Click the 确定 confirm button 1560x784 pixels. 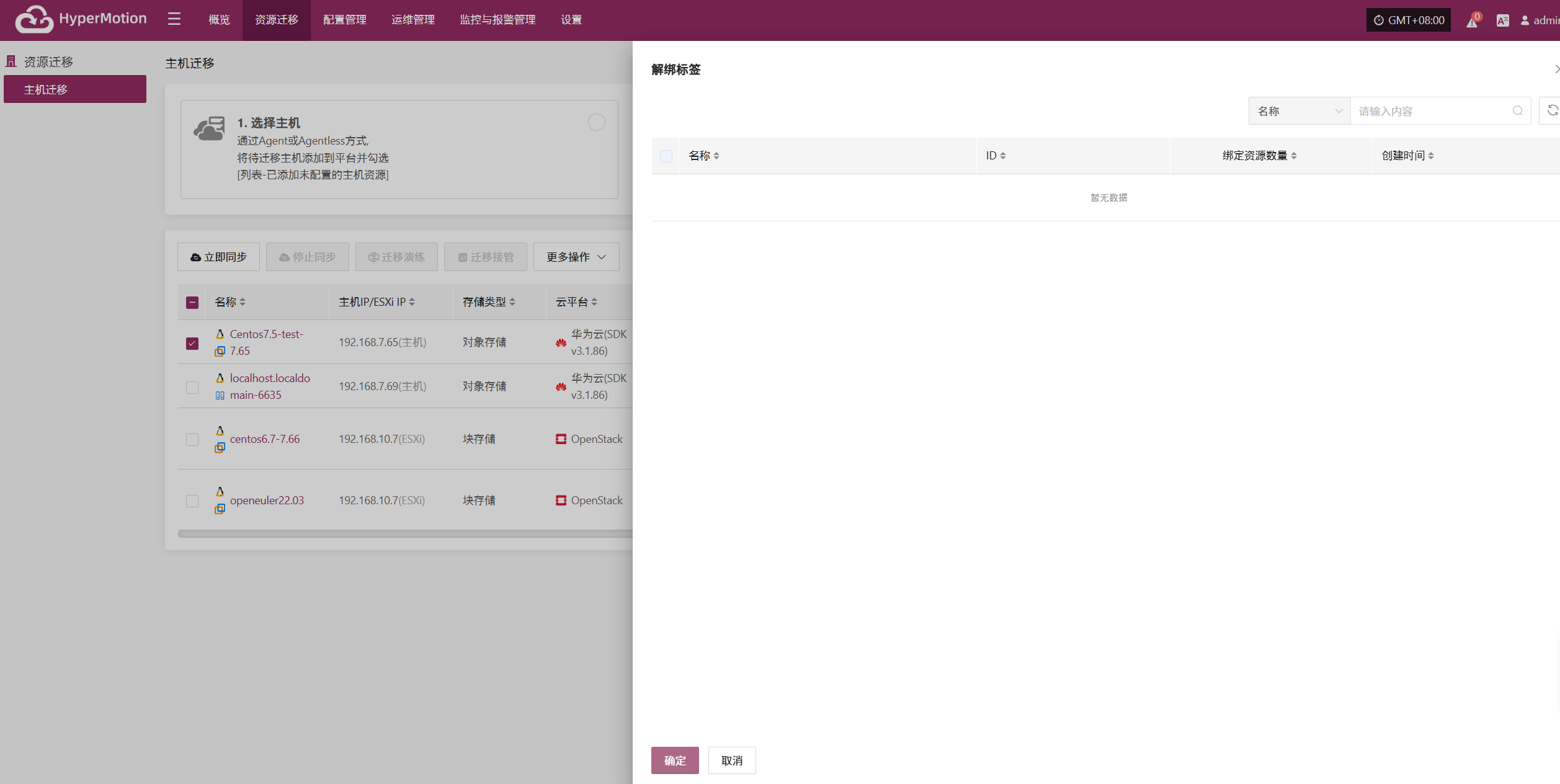click(x=675, y=760)
